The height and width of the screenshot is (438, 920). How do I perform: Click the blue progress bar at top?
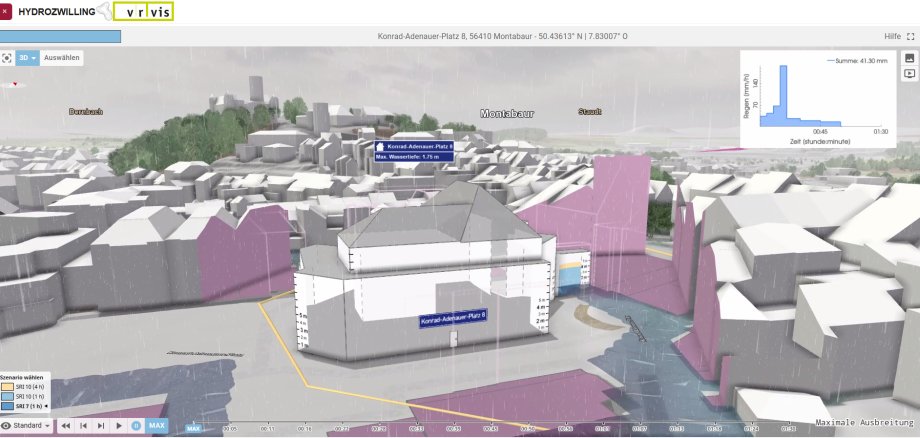[60, 36]
